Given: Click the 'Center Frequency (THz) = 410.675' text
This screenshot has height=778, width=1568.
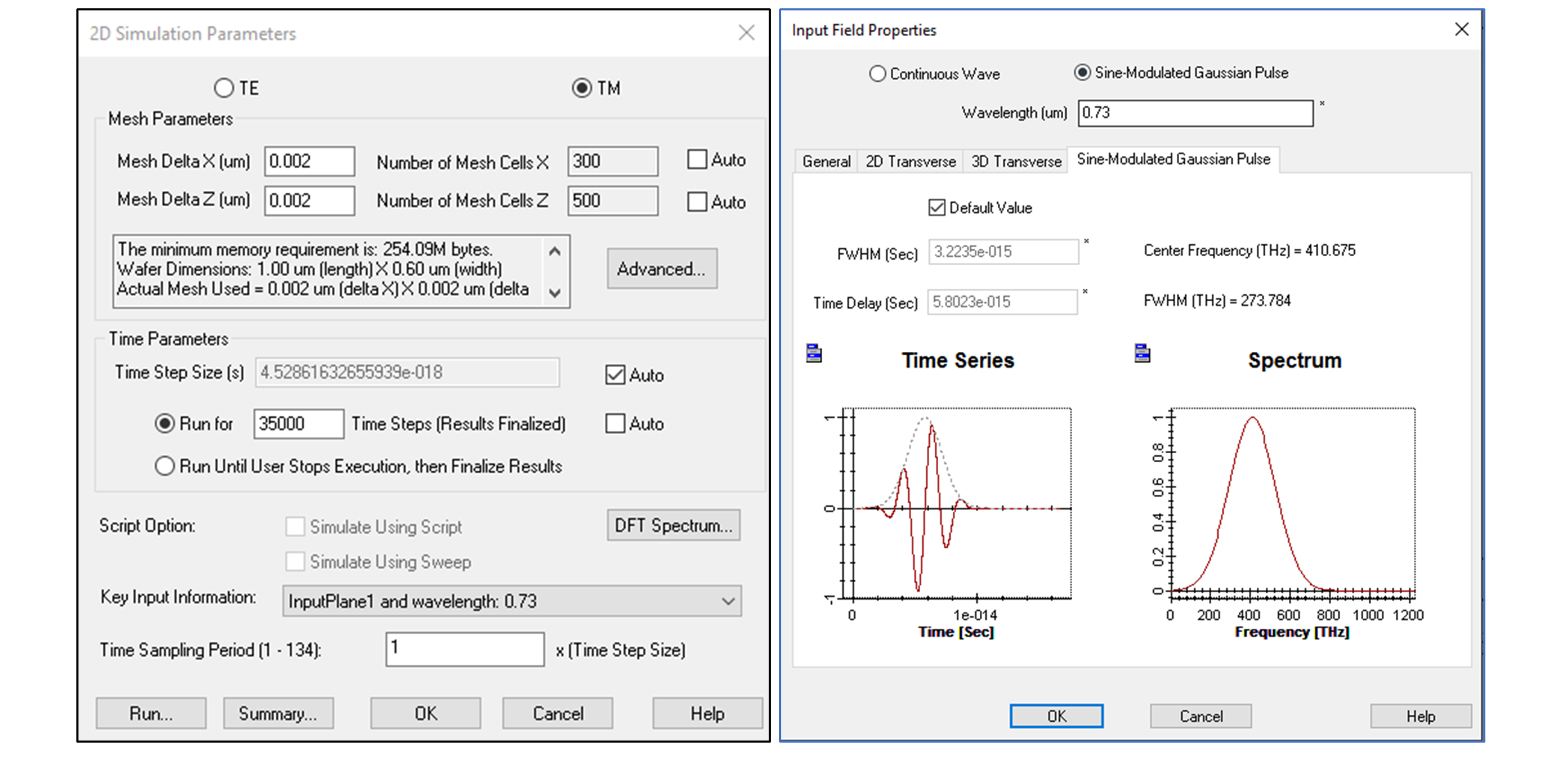Looking at the screenshot, I should pos(1249,251).
